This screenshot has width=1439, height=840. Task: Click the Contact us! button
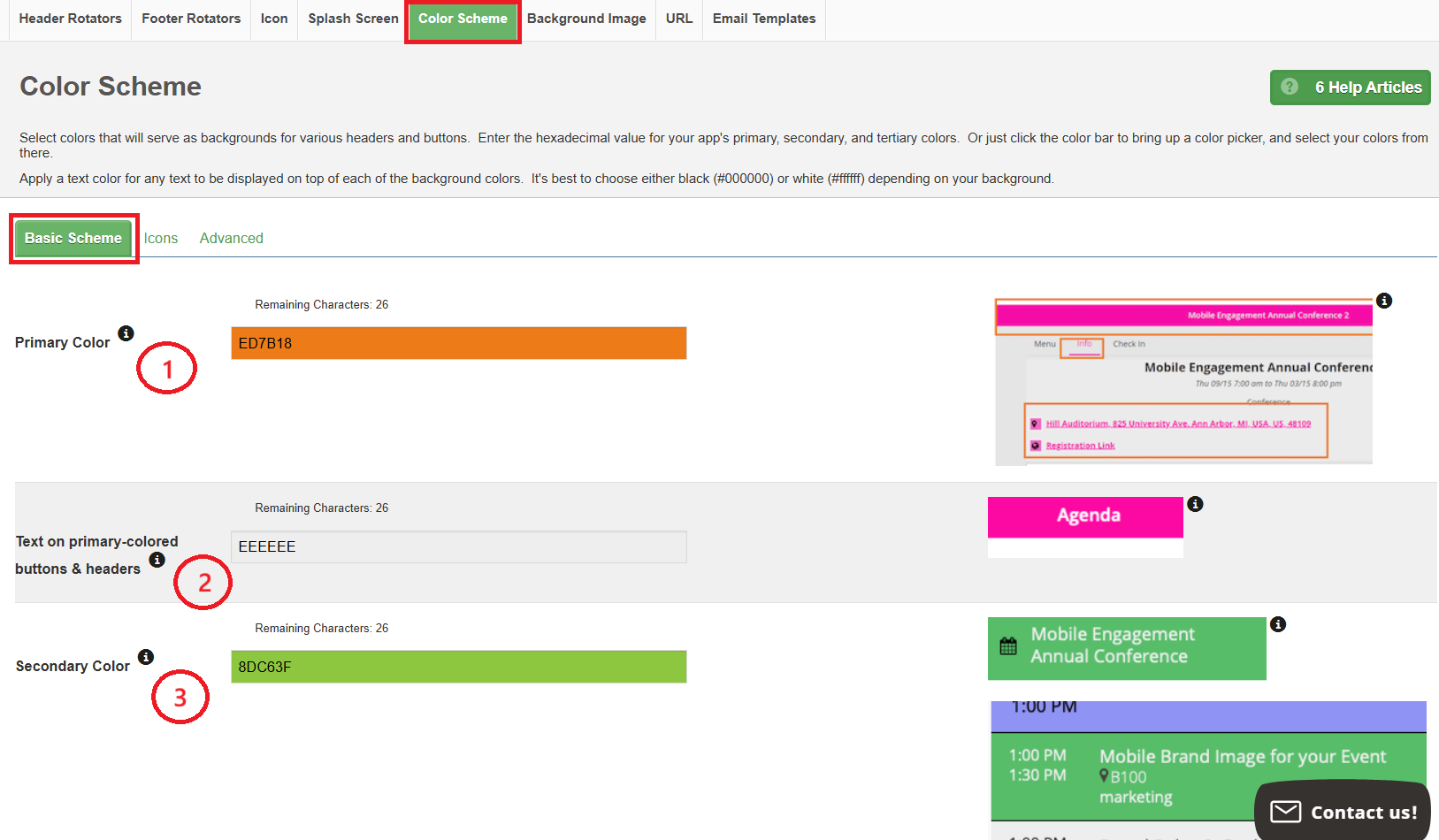click(x=1342, y=812)
